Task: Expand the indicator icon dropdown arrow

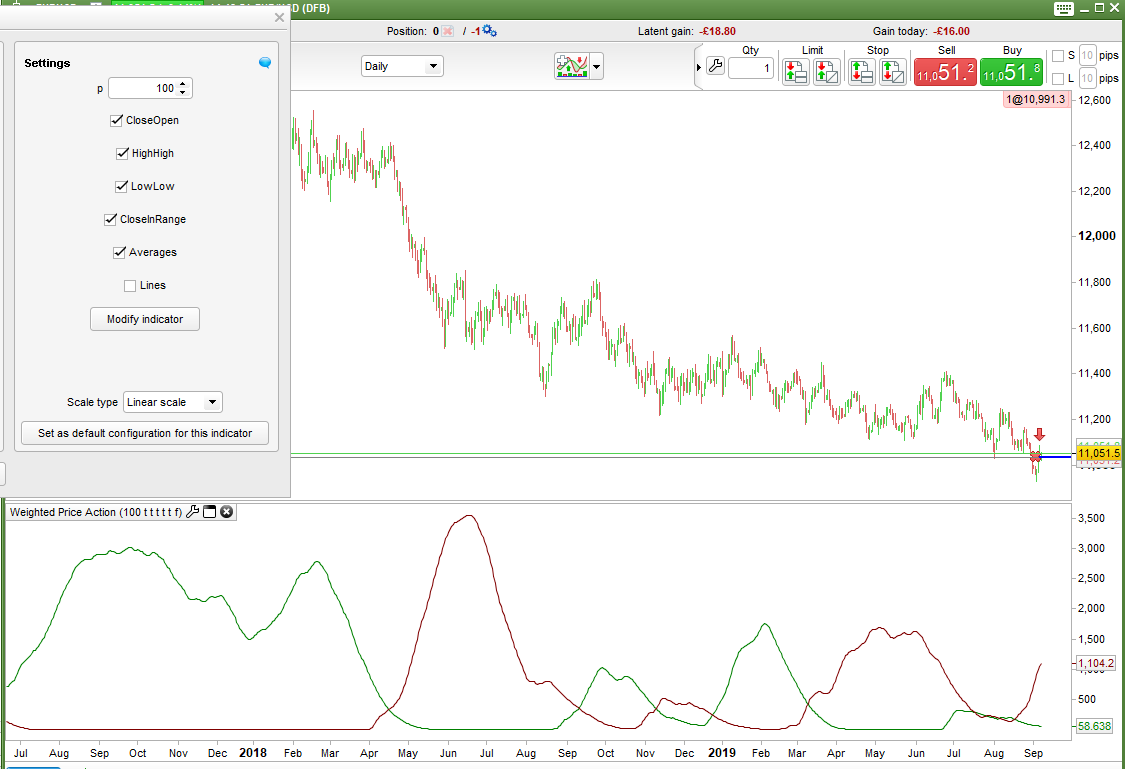Action: (596, 67)
